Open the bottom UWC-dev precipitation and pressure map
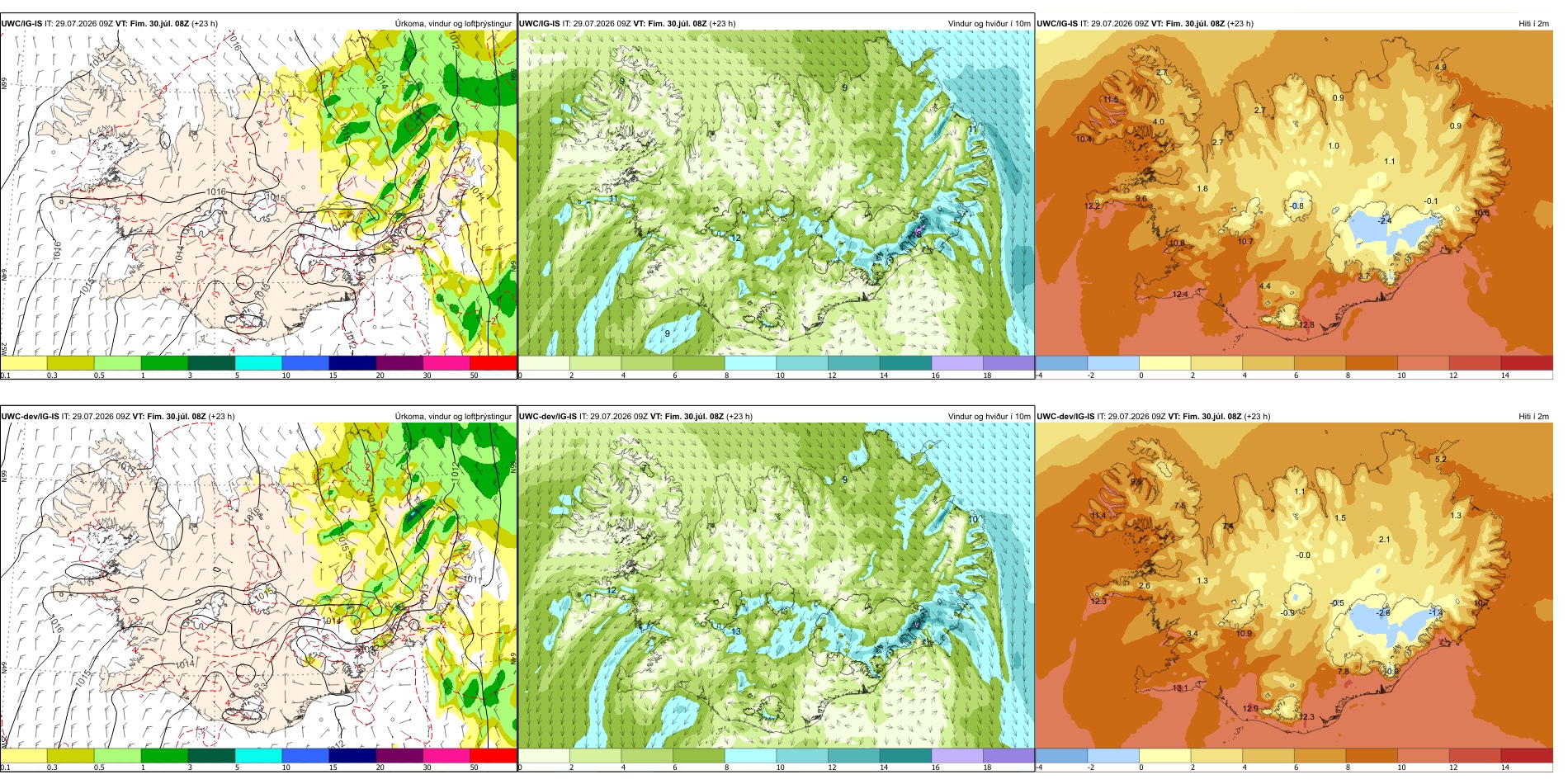Screen dimensions: 1568x784 click(x=258, y=586)
